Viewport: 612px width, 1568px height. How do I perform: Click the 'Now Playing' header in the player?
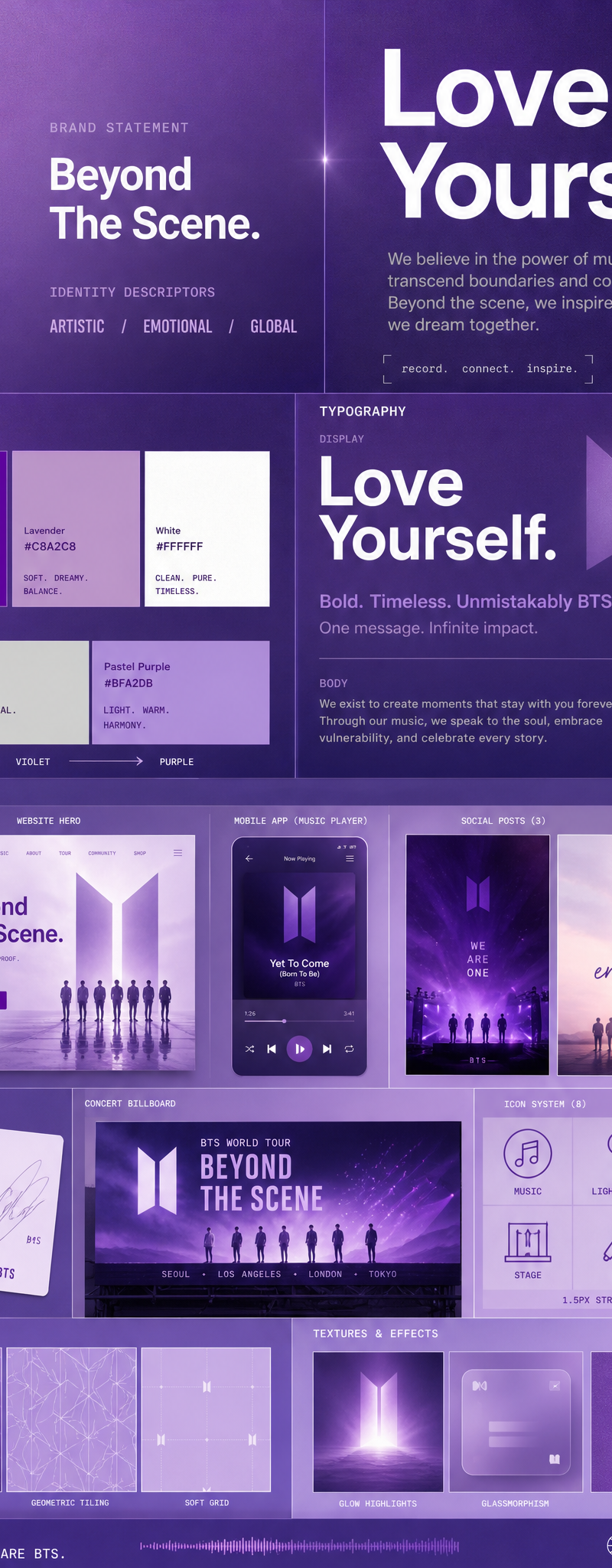[299, 858]
